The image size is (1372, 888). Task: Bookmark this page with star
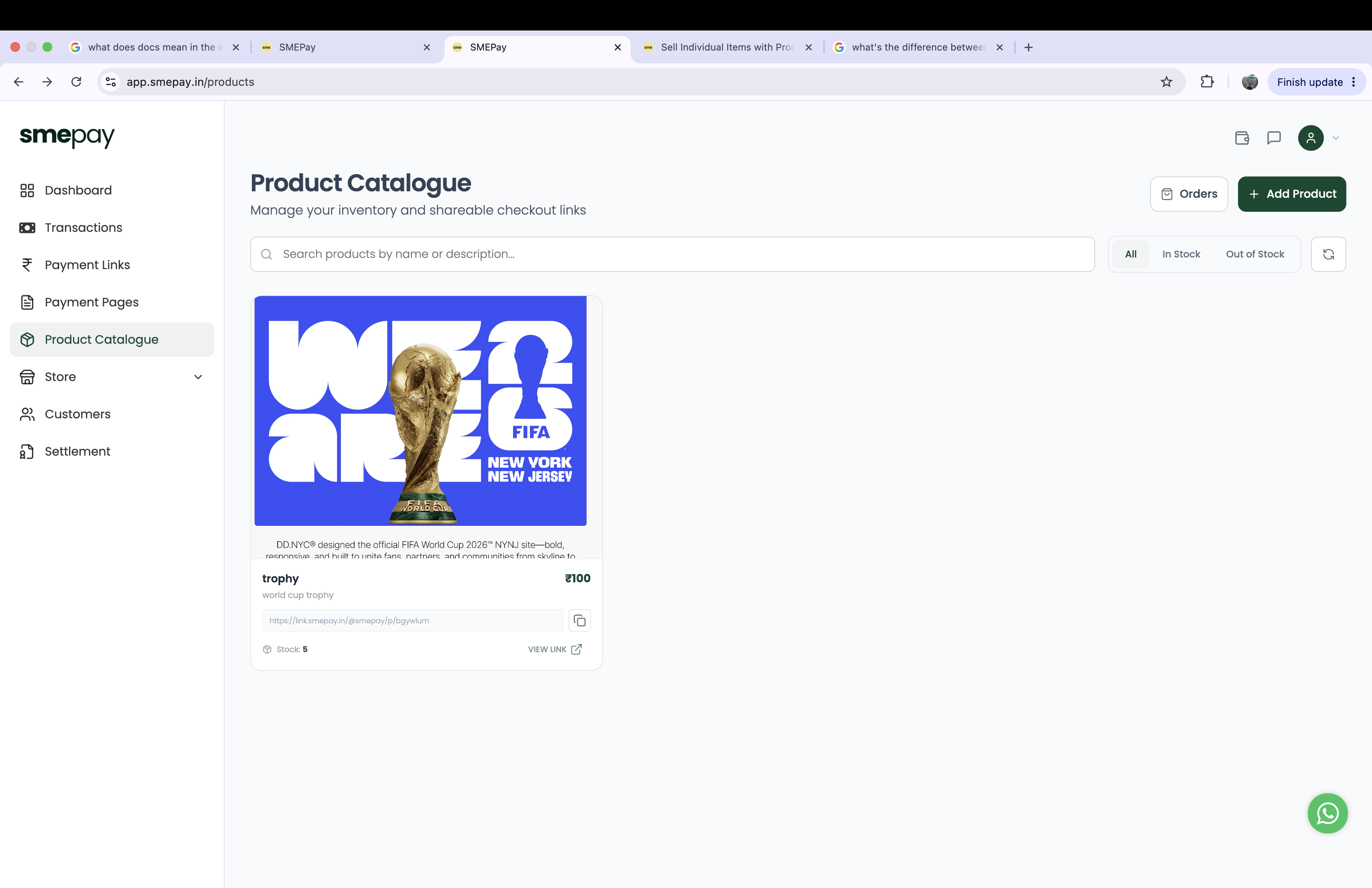click(x=1166, y=82)
